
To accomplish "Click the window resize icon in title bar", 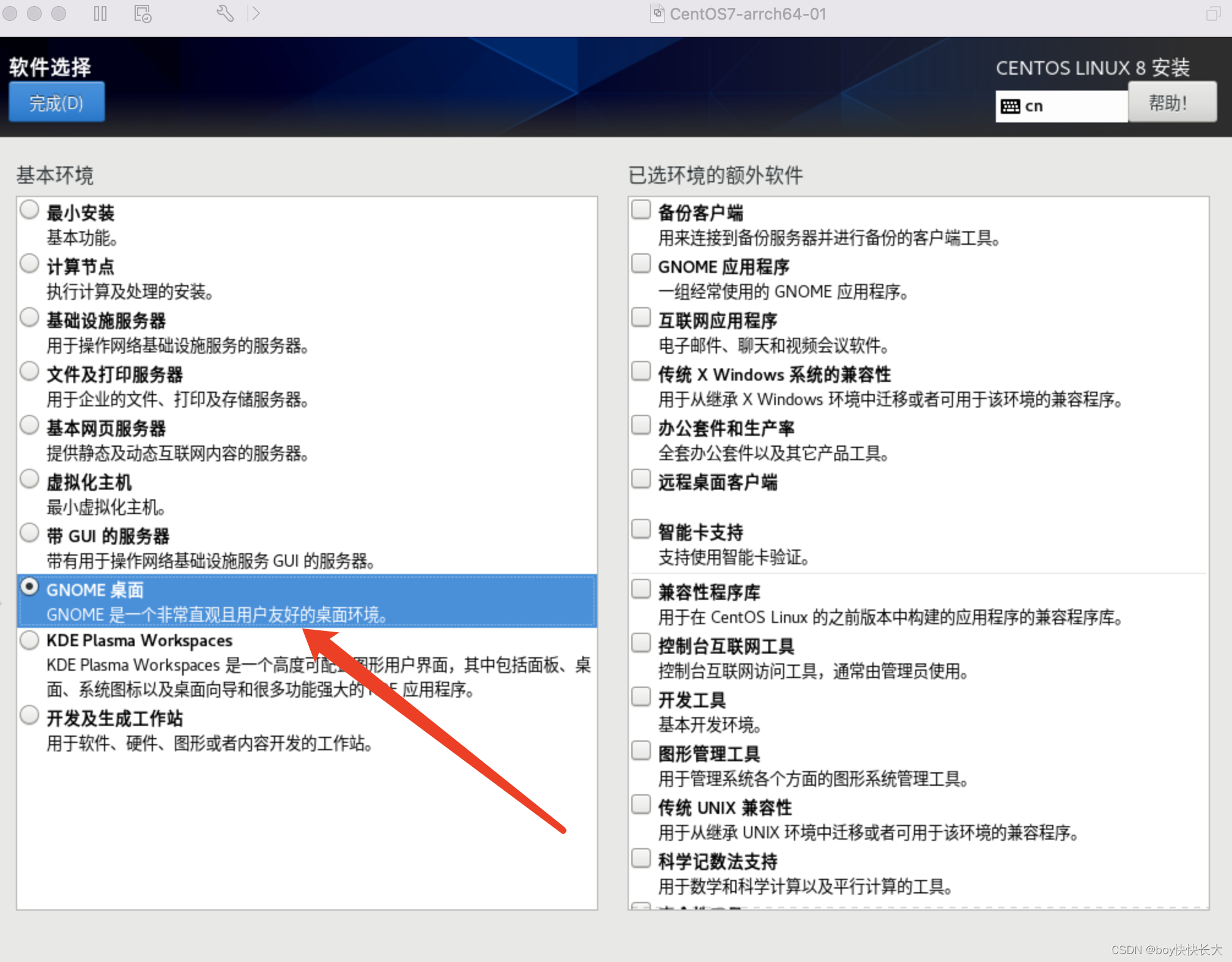I will point(1213,13).
